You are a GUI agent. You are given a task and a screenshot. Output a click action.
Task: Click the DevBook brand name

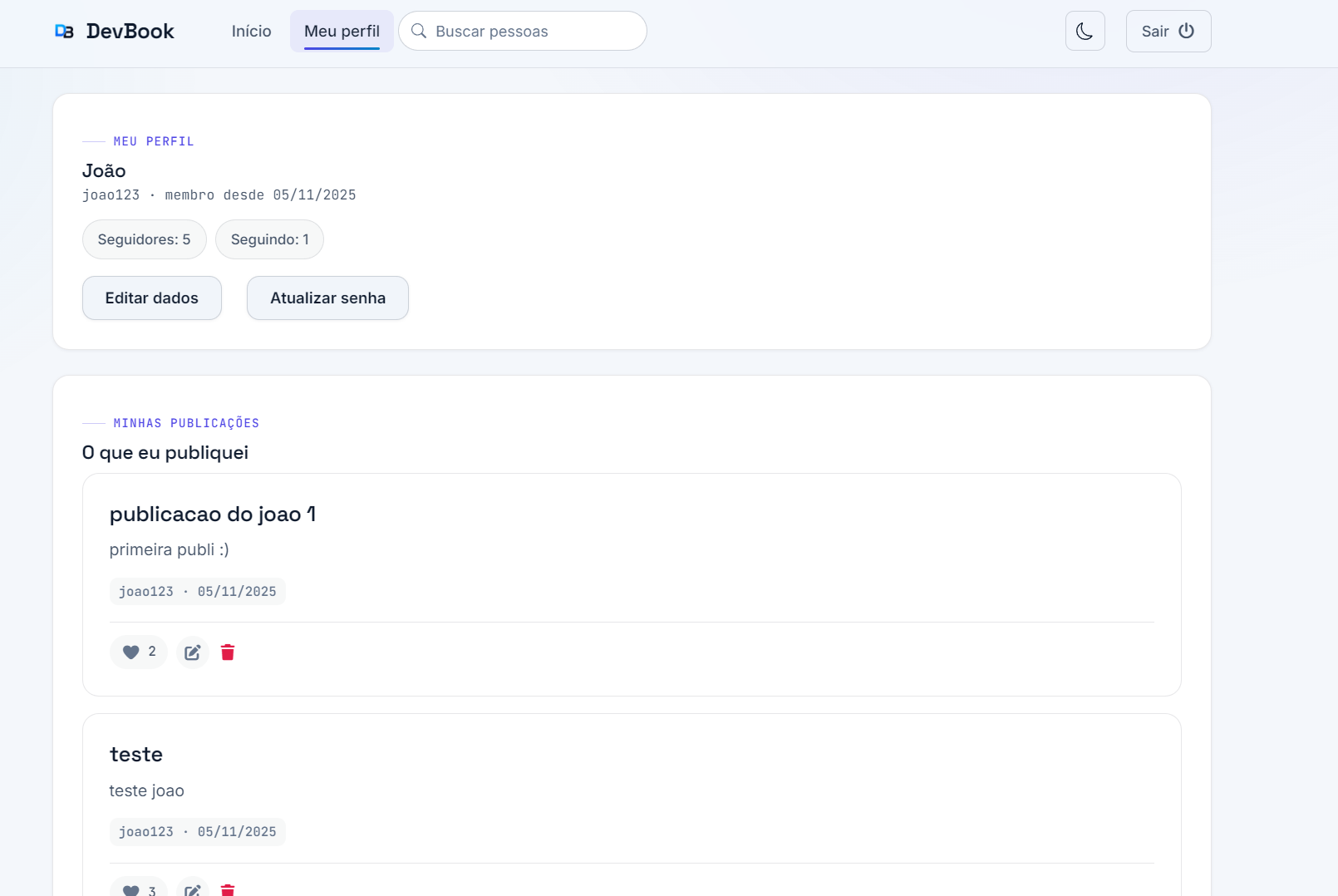pos(130,32)
